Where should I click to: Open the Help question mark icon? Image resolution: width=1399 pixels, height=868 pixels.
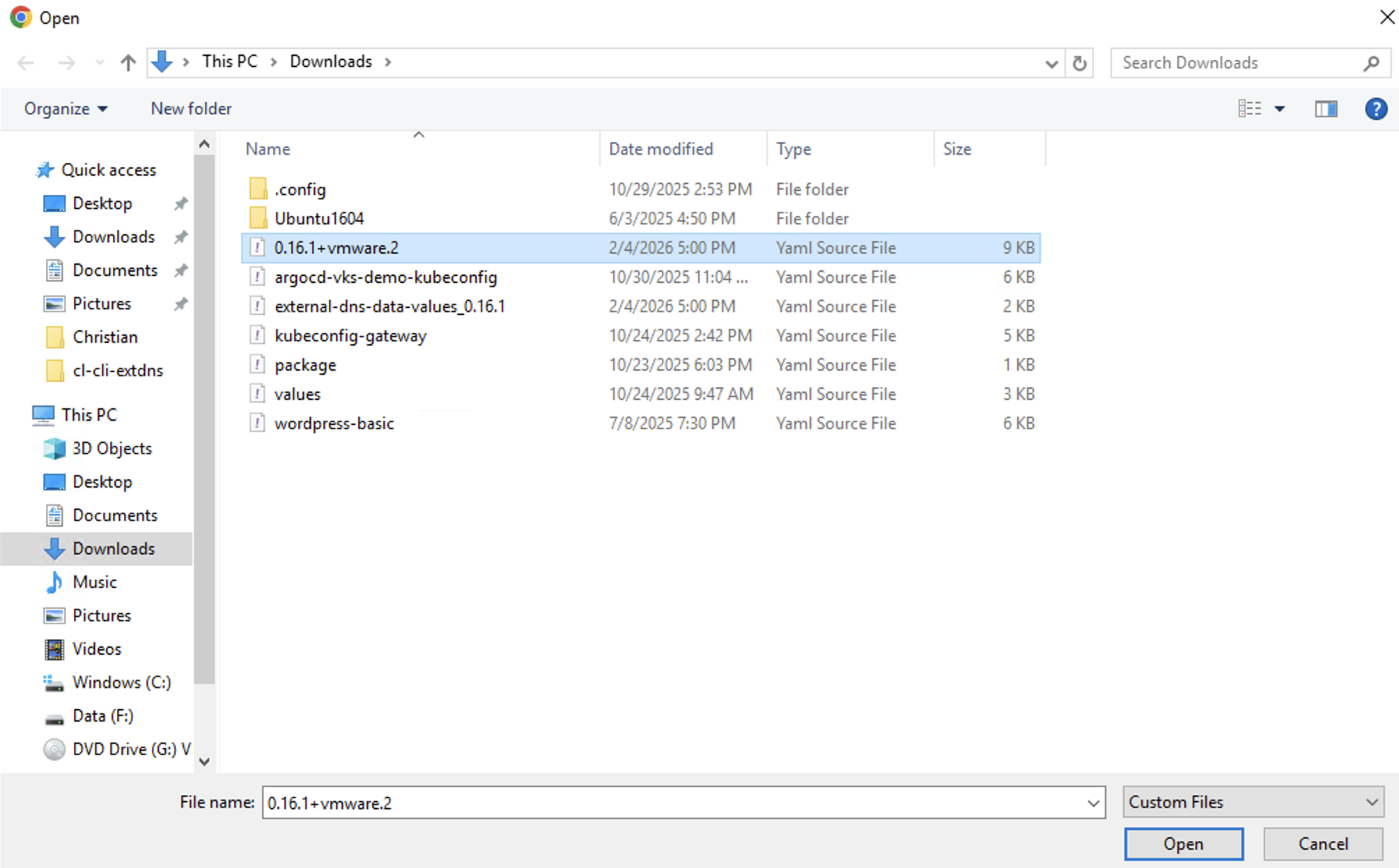(1375, 109)
